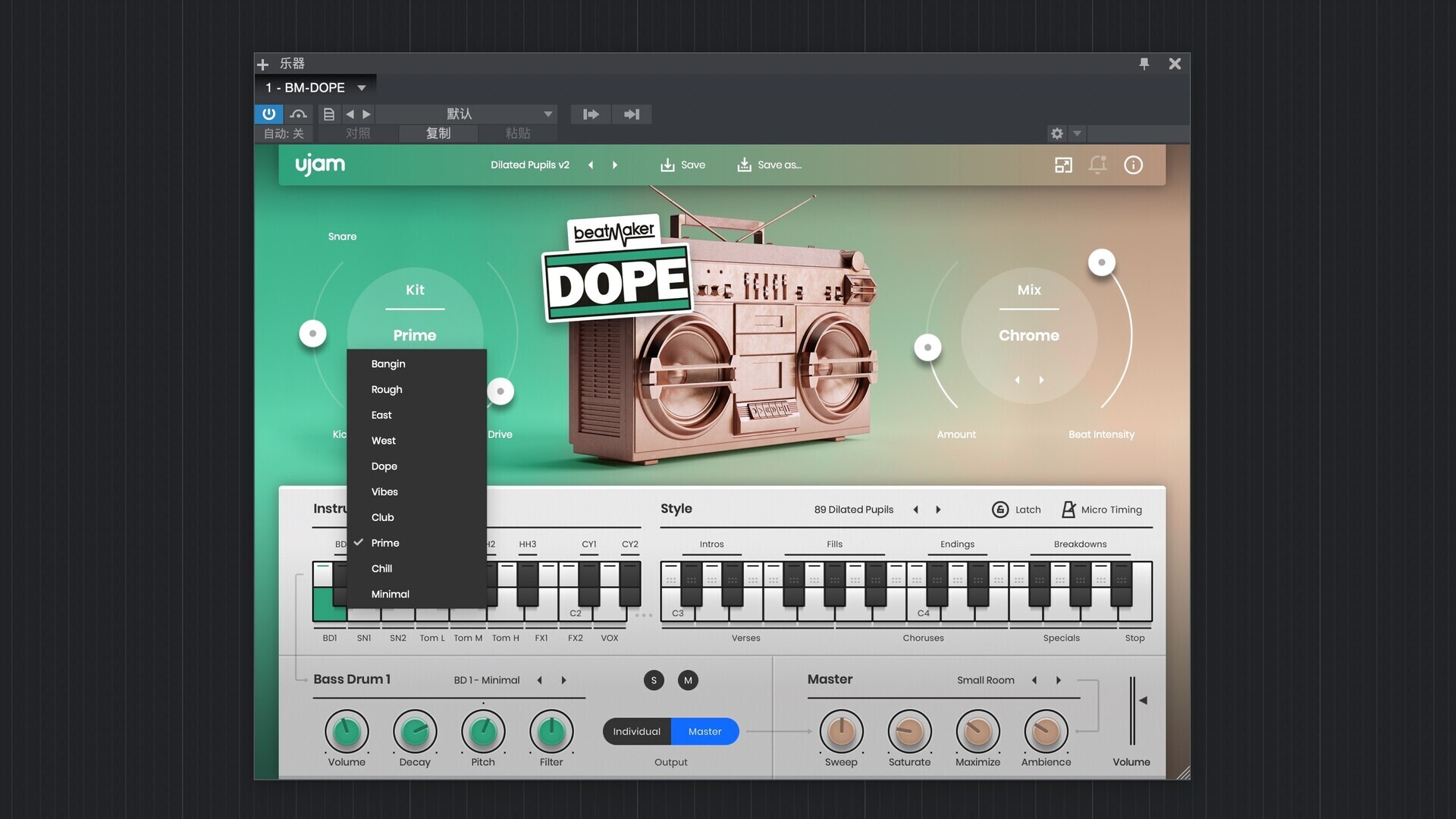Click the Maximize knob
1456x819 pixels.
tap(977, 732)
